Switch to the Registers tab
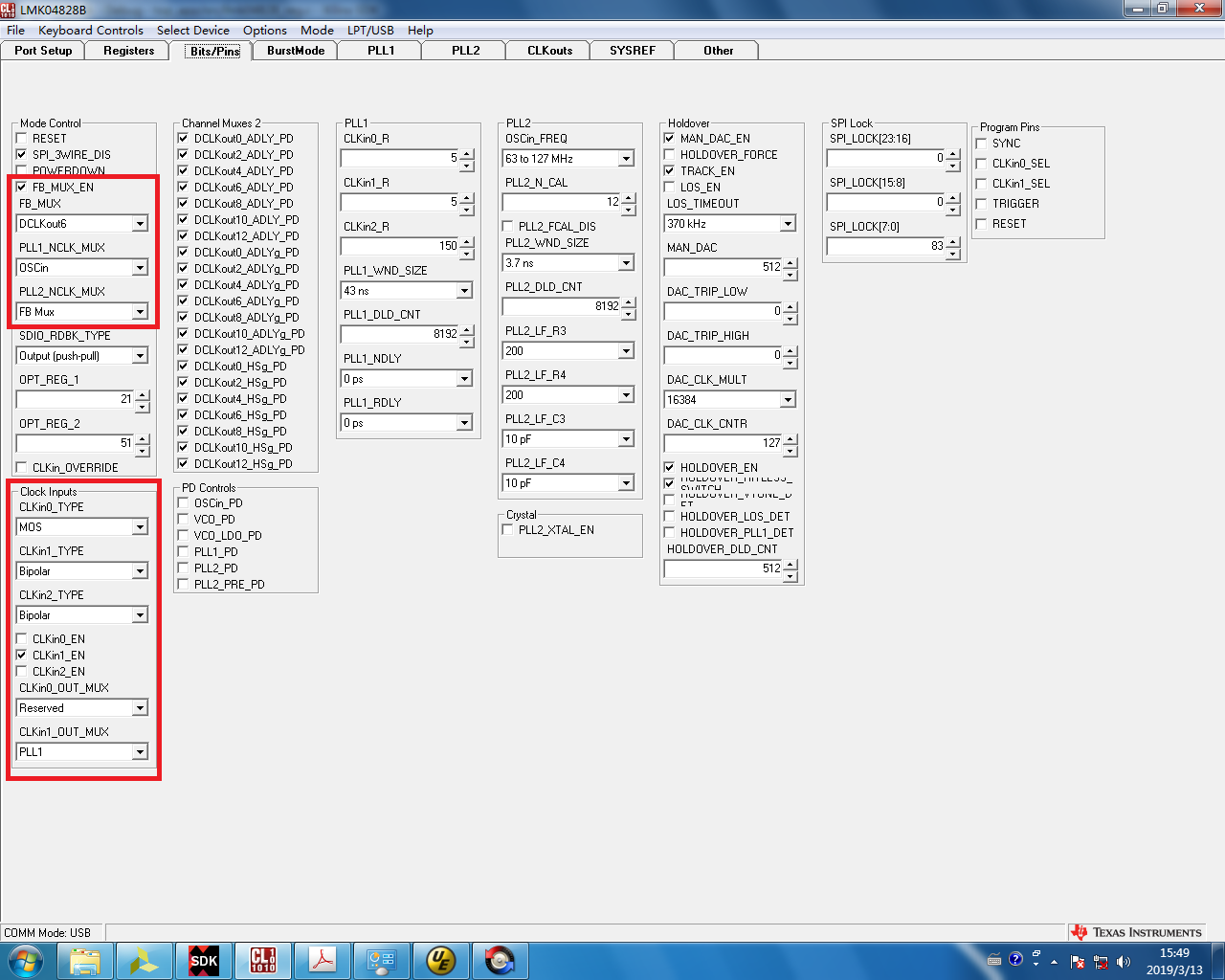 click(x=129, y=51)
